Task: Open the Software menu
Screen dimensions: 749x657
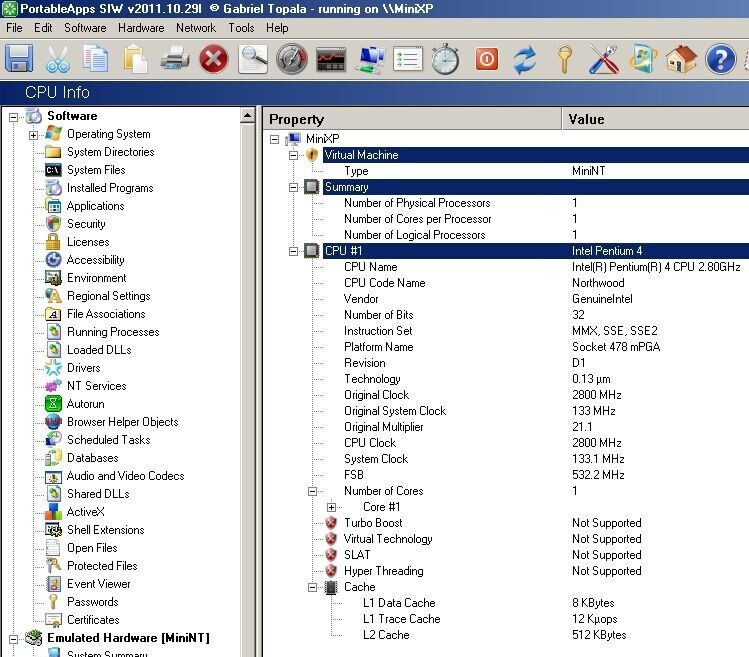Action: (x=85, y=28)
